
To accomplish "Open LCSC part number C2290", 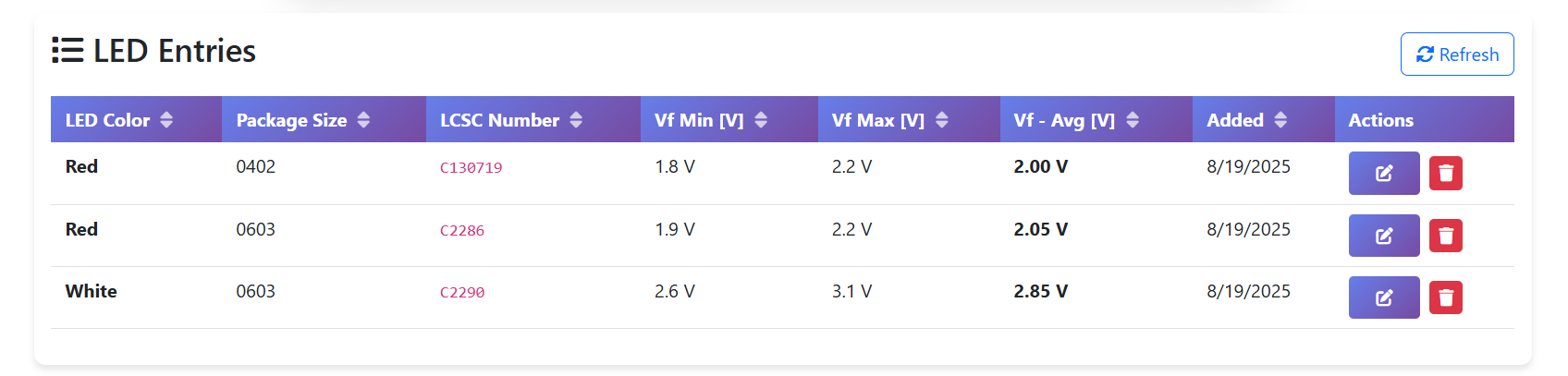I will tap(461, 293).
